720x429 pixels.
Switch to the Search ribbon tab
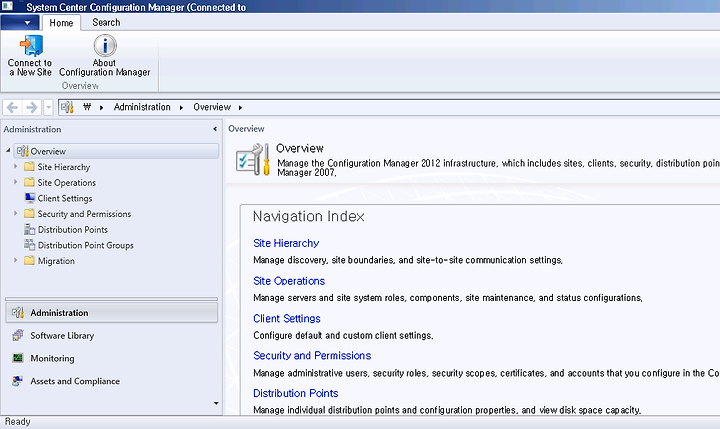pyautogui.click(x=106, y=23)
